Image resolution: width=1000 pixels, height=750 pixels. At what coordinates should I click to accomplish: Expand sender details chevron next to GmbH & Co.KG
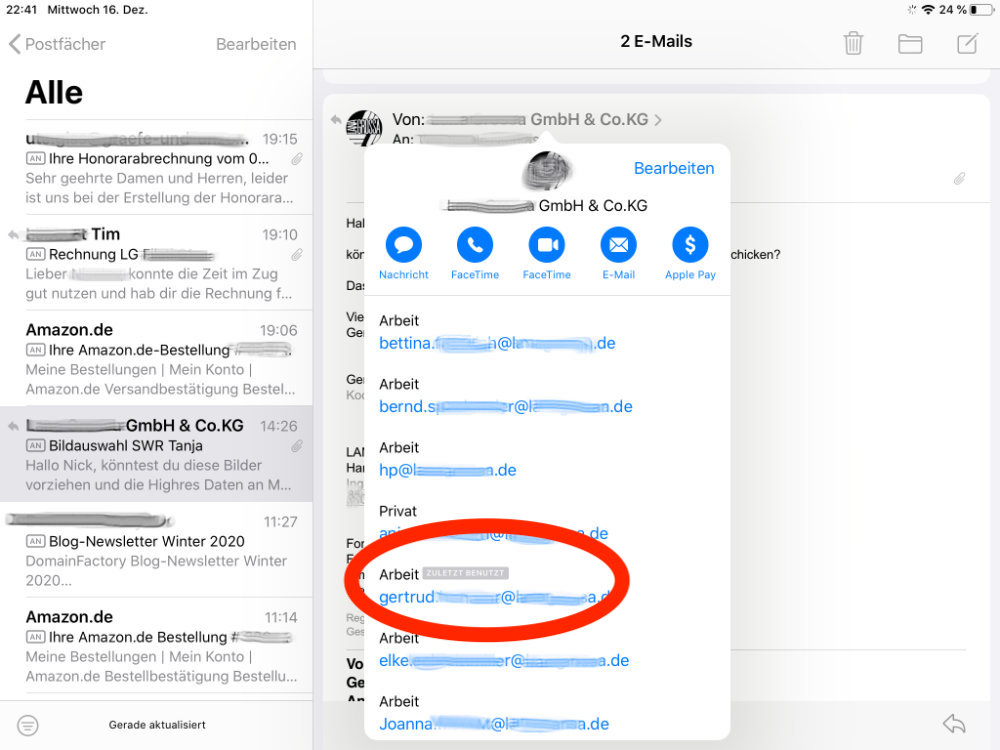657,120
